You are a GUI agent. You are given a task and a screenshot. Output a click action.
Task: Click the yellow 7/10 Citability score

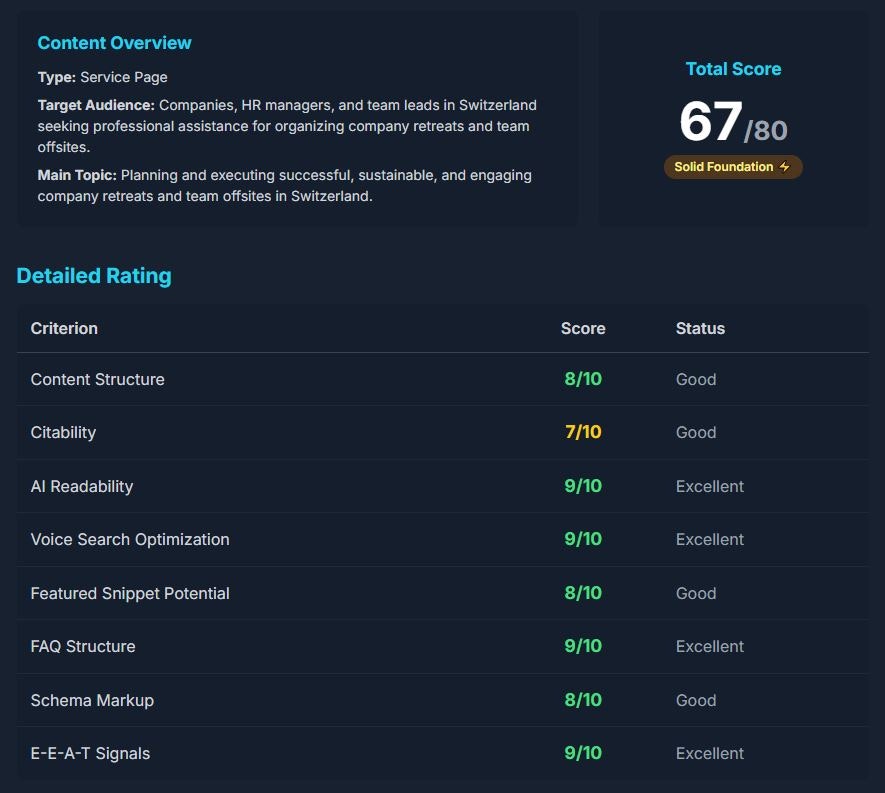[583, 432]
